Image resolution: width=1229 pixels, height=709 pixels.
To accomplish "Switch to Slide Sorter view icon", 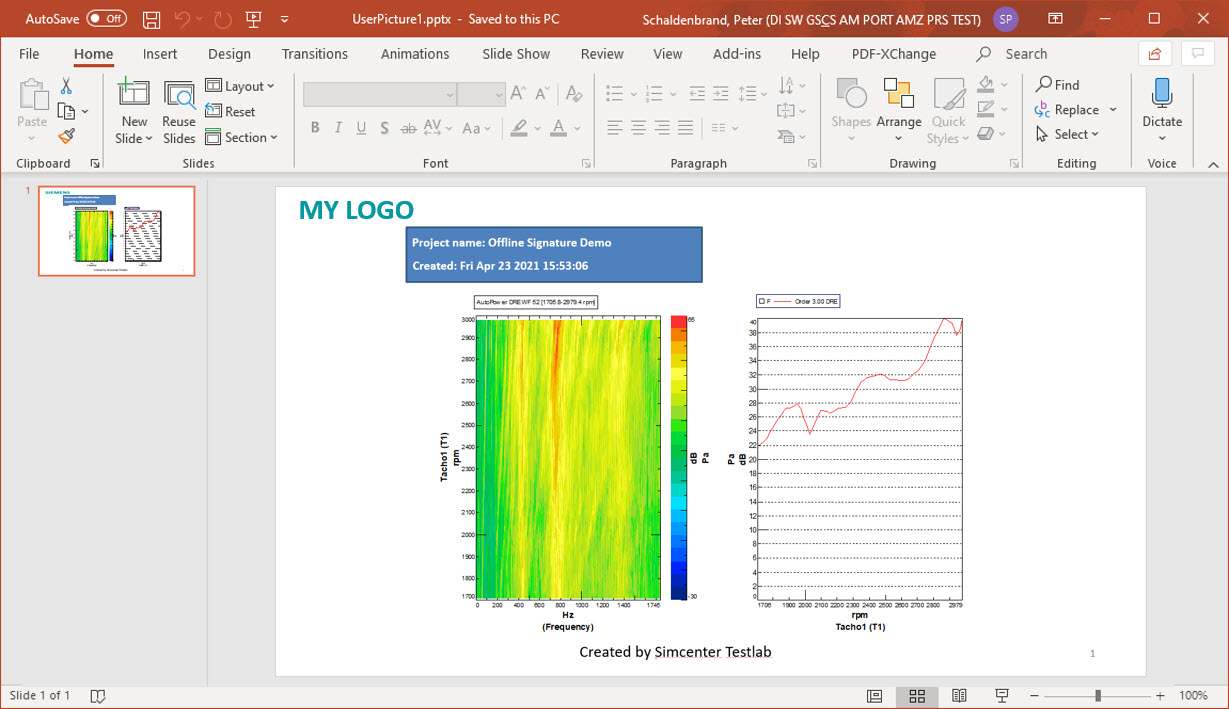I will point(917,696).
